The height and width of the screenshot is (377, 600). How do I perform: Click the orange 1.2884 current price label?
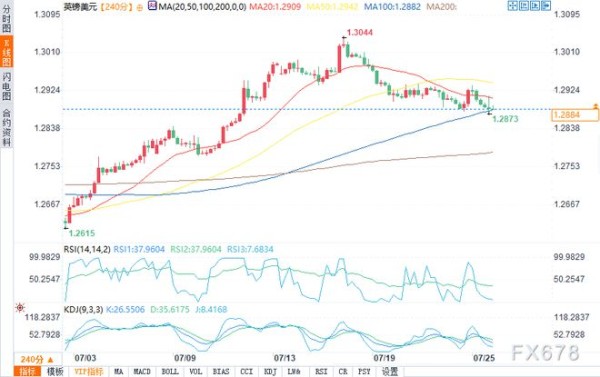[x=575, y=115]
